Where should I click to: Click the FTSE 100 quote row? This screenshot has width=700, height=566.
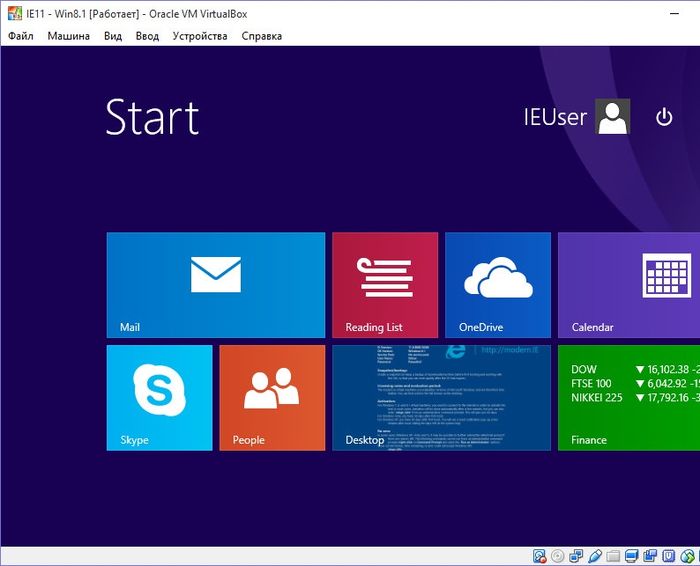635,383
